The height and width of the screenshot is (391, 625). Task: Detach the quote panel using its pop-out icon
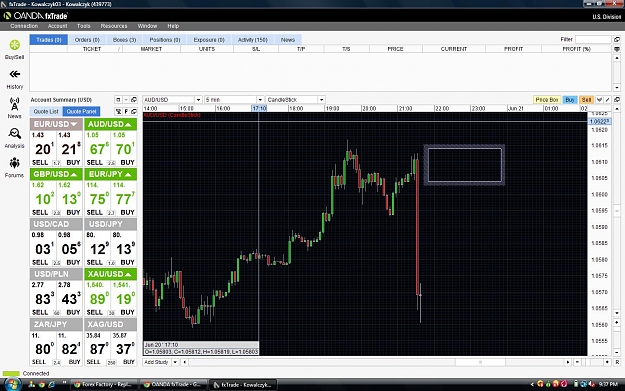[134, 112]
